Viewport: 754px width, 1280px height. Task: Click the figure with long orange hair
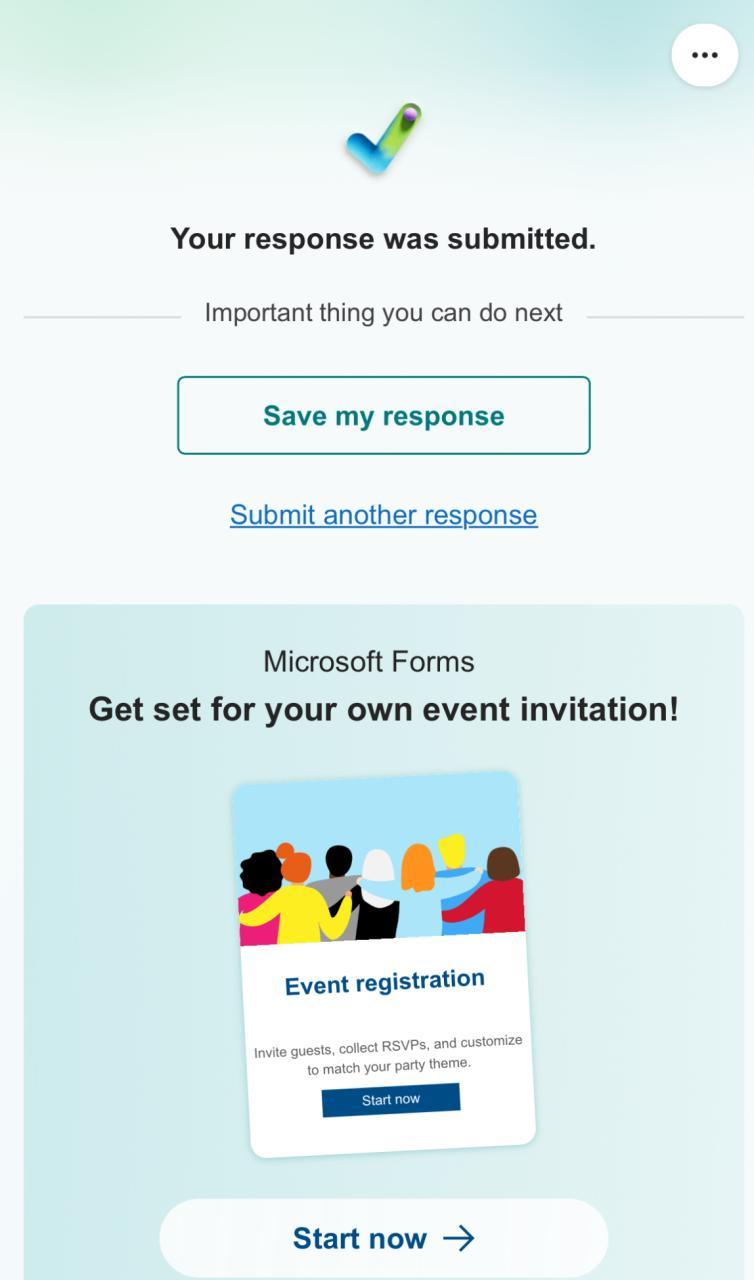point(418,868)
